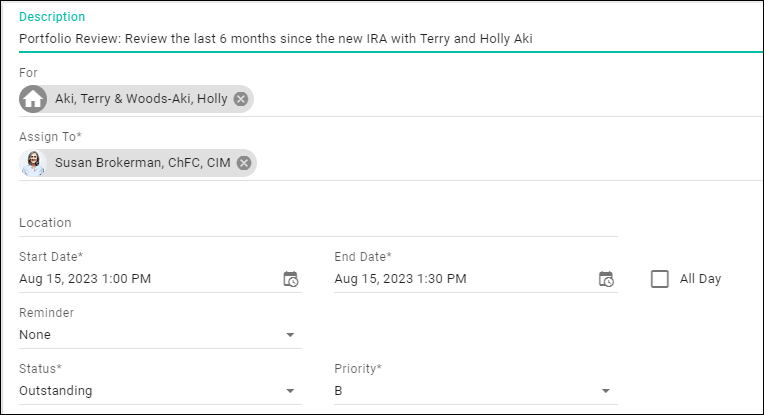Click the empty Location field
The width and height of the screenshot is (764, 415).
318,223
